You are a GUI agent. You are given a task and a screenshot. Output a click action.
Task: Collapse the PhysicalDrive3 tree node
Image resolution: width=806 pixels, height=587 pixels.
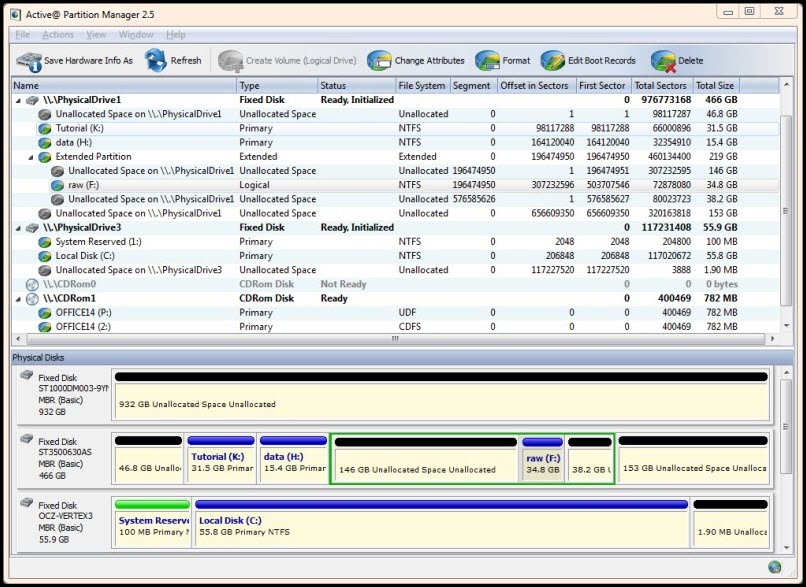[x=19, y=228]
